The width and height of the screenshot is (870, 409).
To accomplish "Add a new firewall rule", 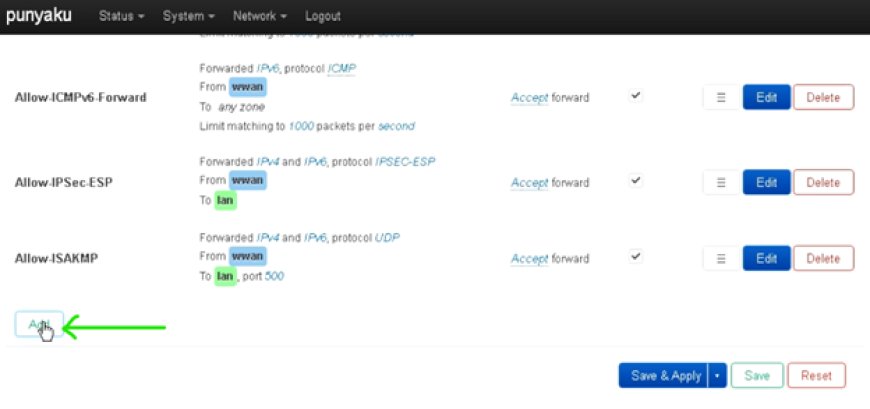I will point(39,325).
